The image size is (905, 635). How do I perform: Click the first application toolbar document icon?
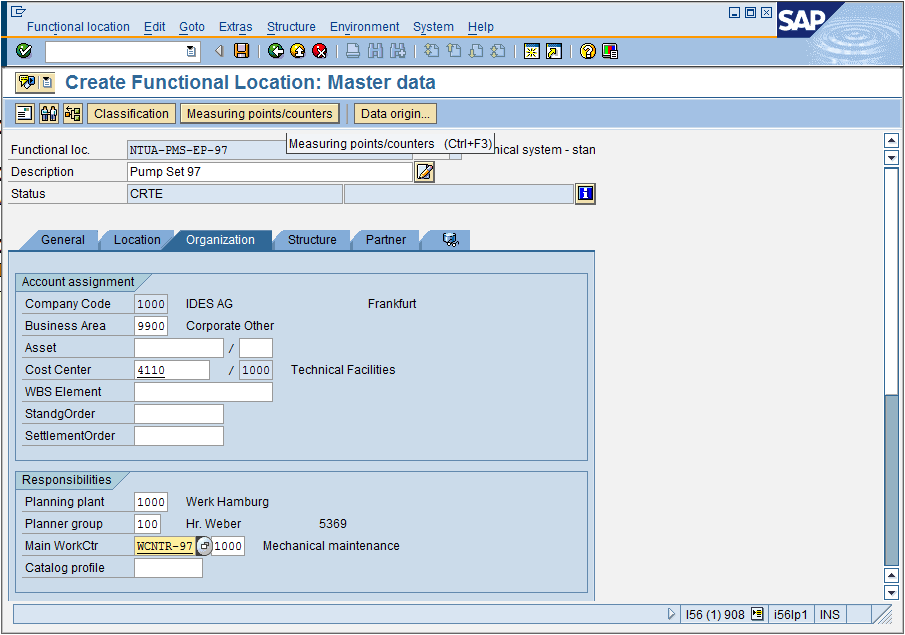pos(25,114)
